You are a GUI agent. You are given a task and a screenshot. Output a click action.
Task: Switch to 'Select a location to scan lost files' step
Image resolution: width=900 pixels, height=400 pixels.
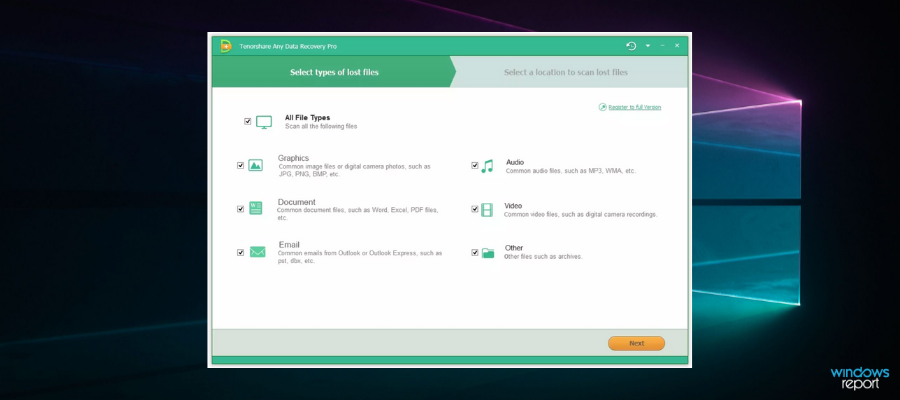pyautogui.click(x=569, y=72)
